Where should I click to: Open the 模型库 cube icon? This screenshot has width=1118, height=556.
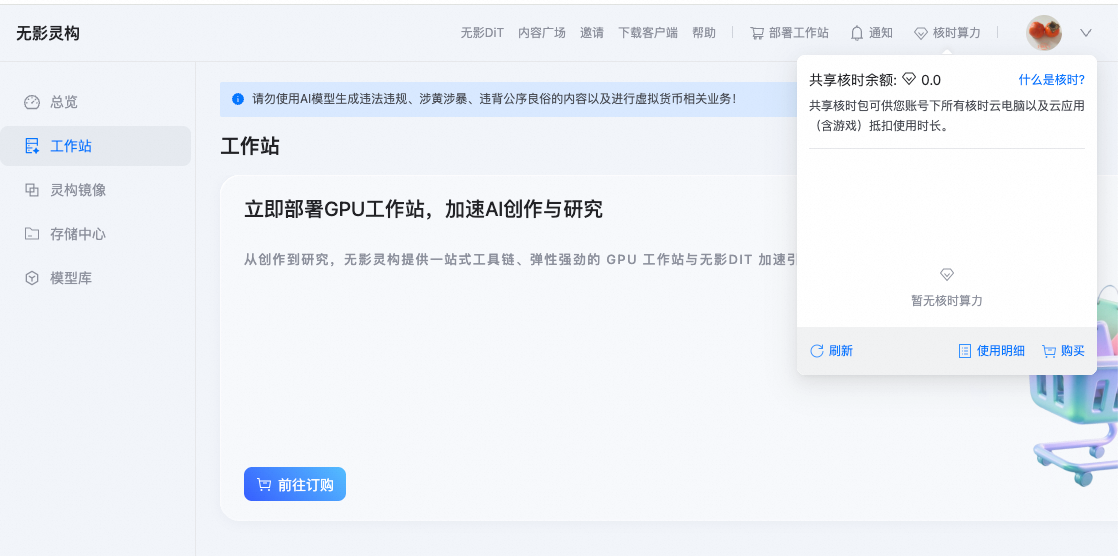(32, 278)
